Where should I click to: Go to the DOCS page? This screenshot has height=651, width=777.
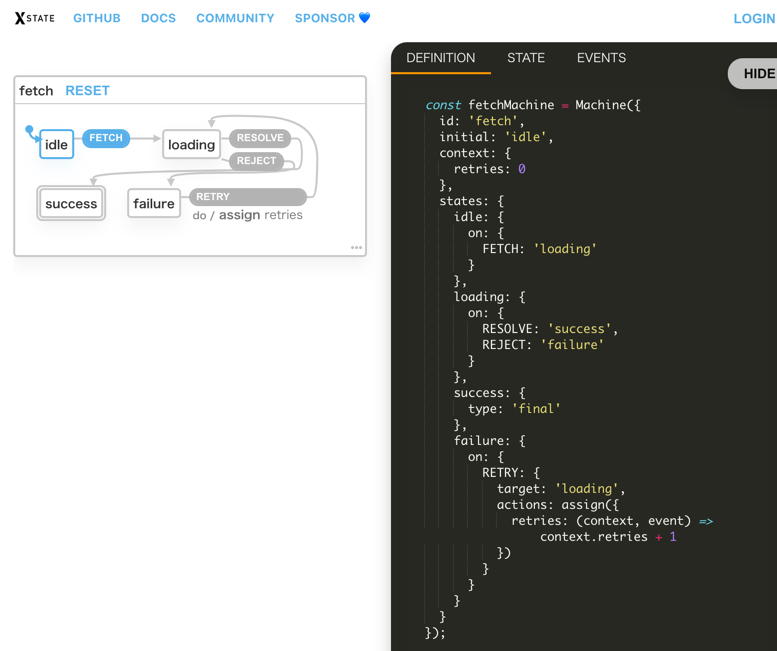point(158,18)
